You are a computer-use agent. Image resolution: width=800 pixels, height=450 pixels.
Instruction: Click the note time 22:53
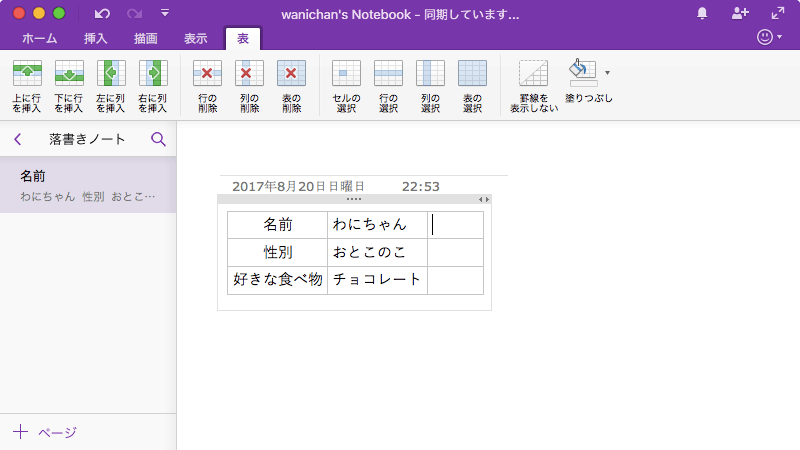(x=420, y=187)
